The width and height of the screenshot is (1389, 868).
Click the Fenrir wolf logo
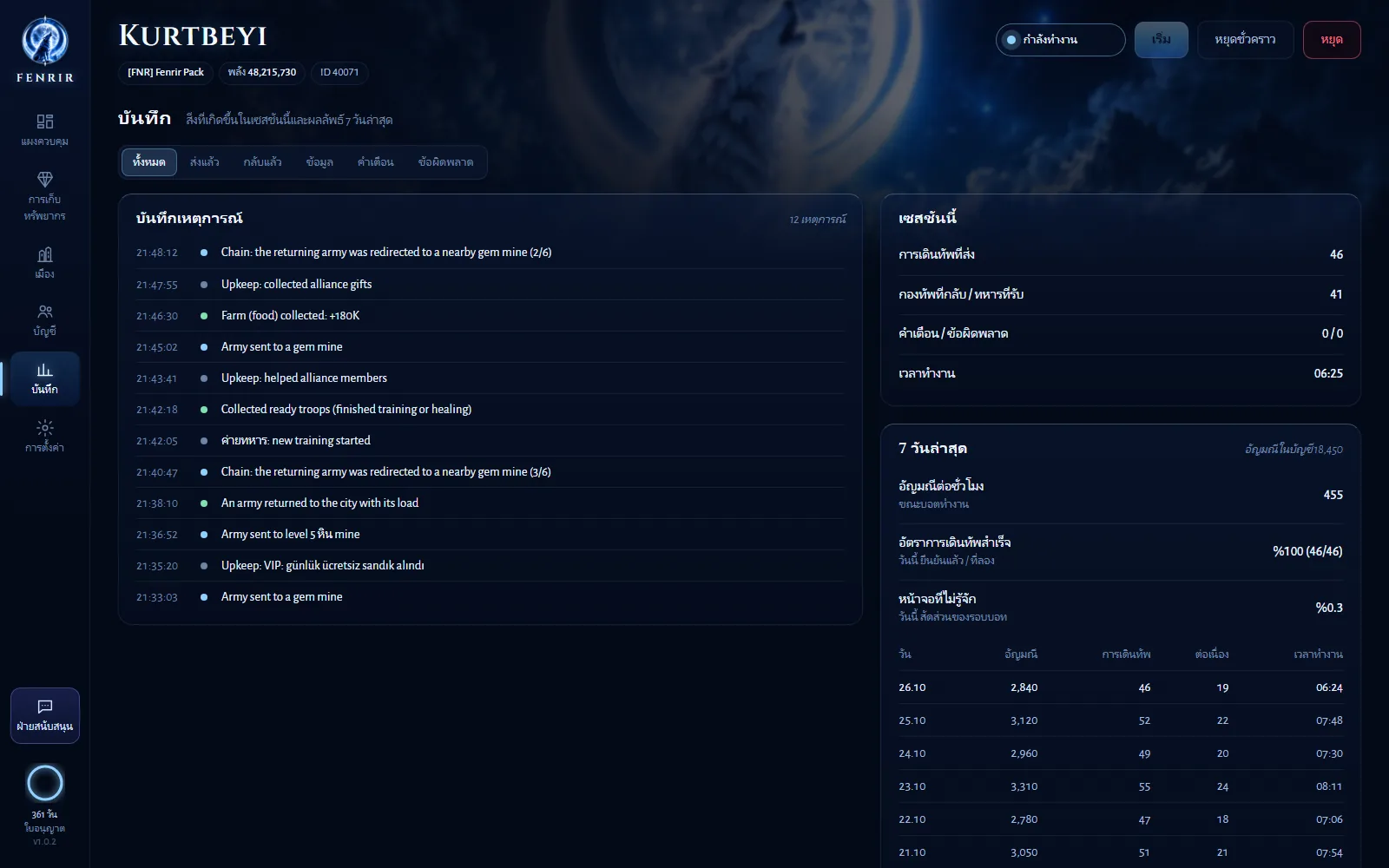44,41
